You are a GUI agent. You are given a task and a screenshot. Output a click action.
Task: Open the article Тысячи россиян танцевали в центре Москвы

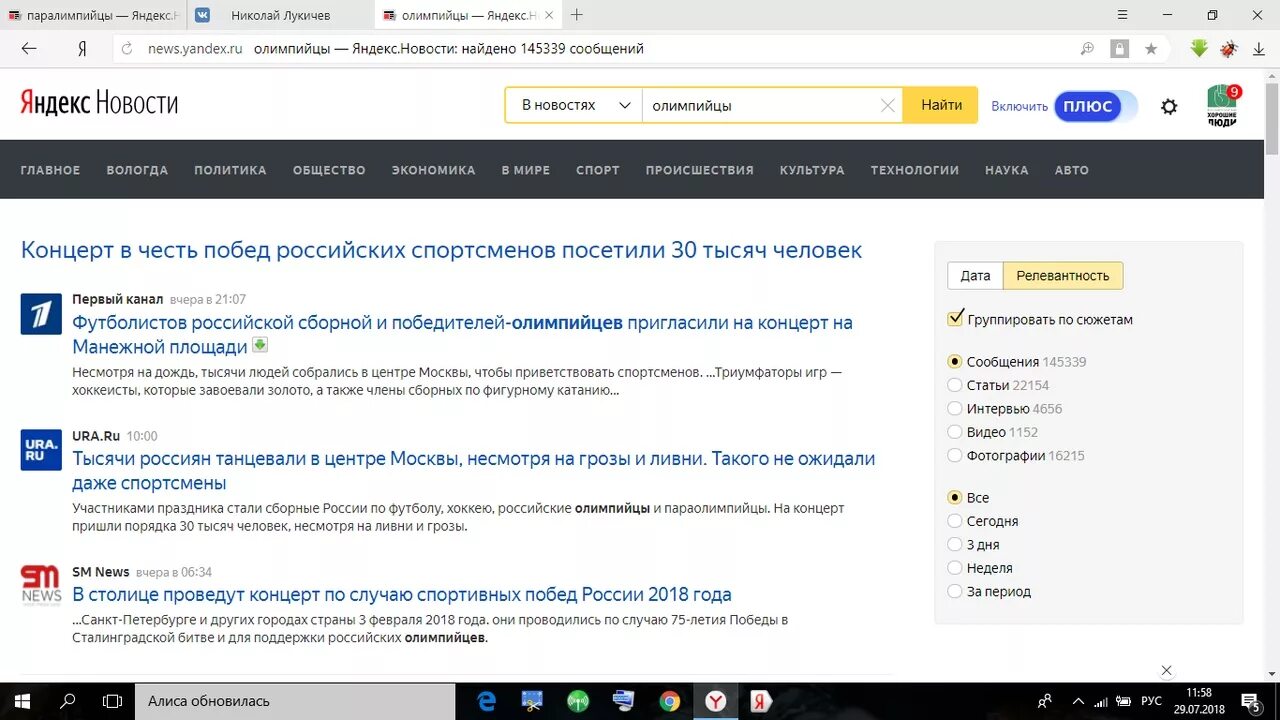(473, 471)
